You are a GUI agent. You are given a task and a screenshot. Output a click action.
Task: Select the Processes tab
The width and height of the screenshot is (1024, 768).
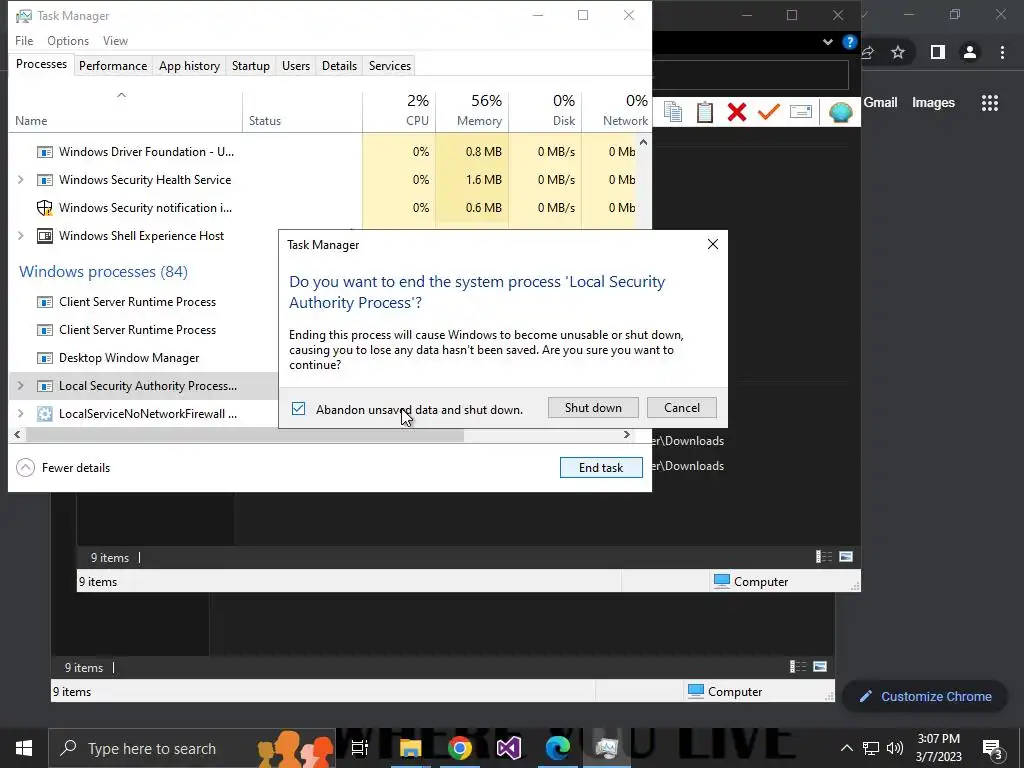(x=41, y=64)
